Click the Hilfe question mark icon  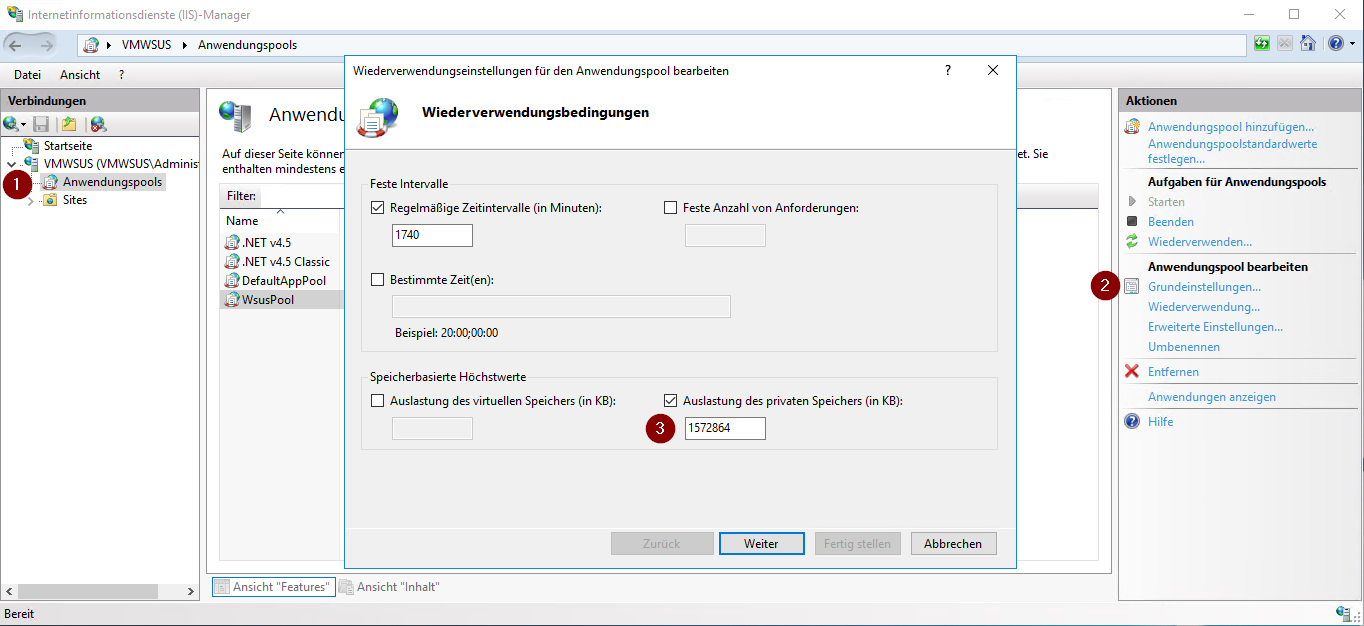tap(1132, 422)
